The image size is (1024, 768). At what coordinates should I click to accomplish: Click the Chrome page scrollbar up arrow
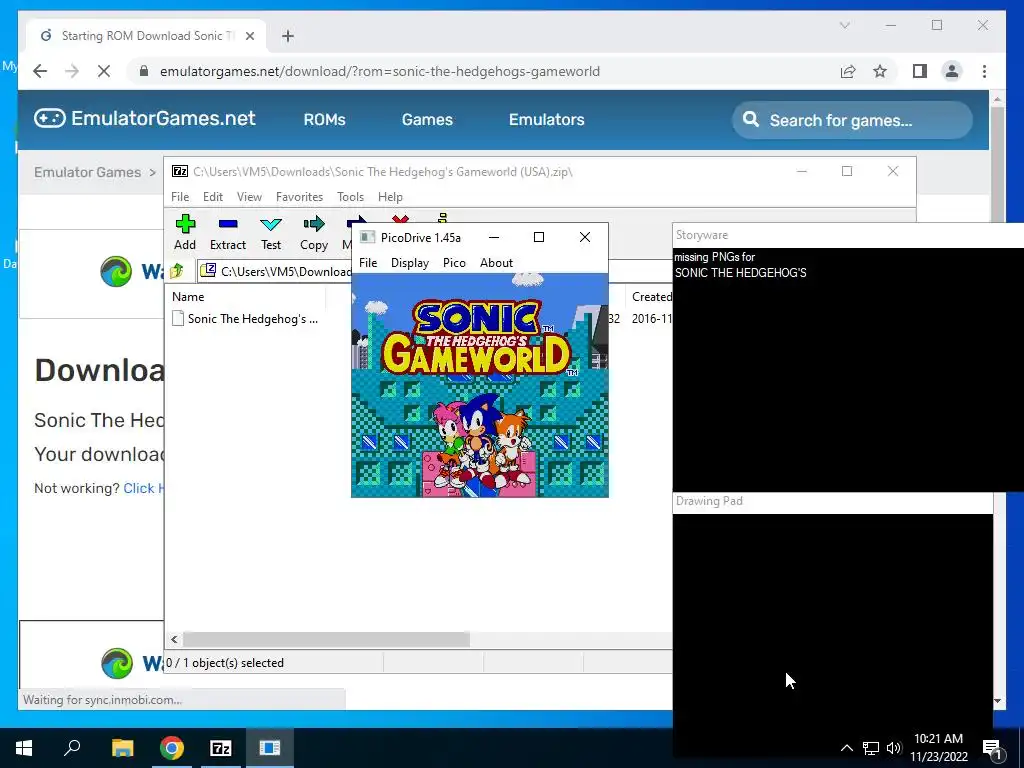tap(997, 99)
